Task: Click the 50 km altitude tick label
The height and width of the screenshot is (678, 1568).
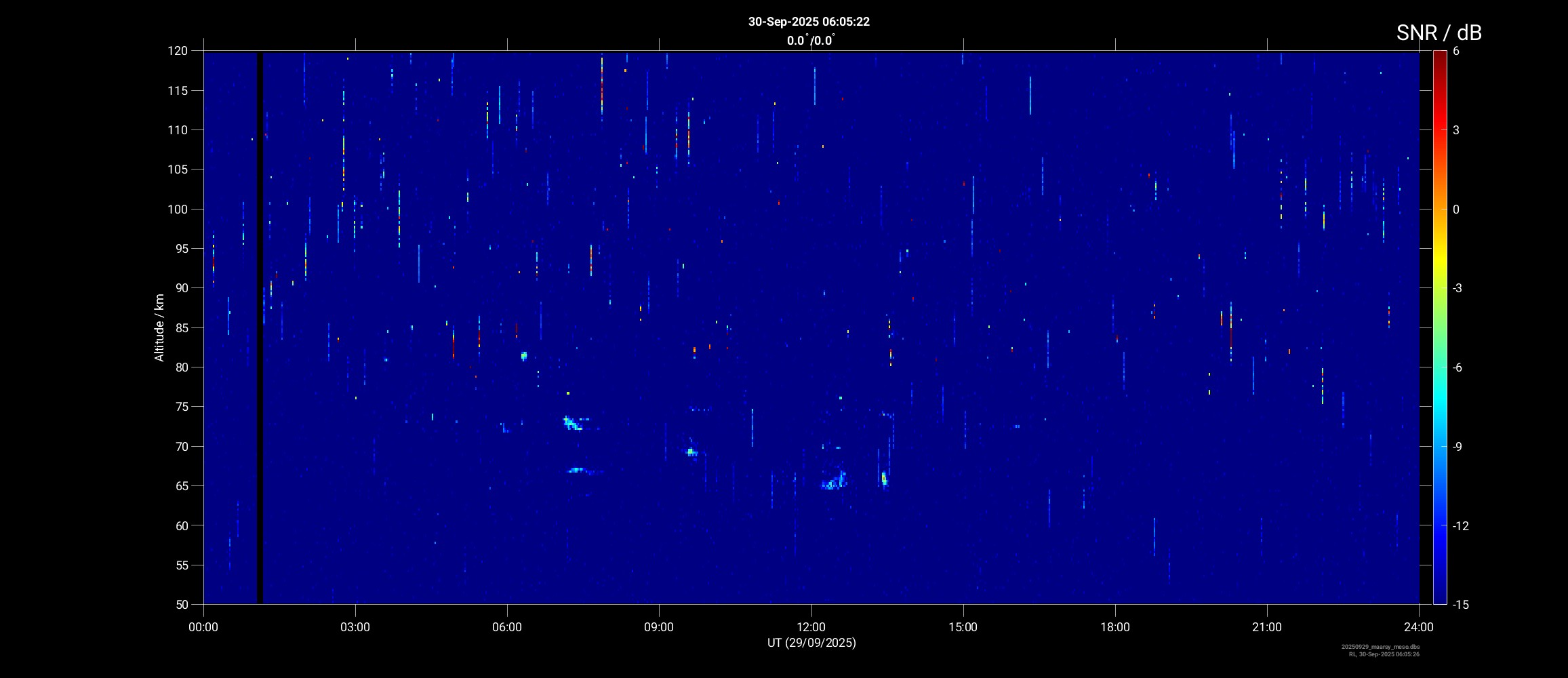Action: (x=180, y=605)
